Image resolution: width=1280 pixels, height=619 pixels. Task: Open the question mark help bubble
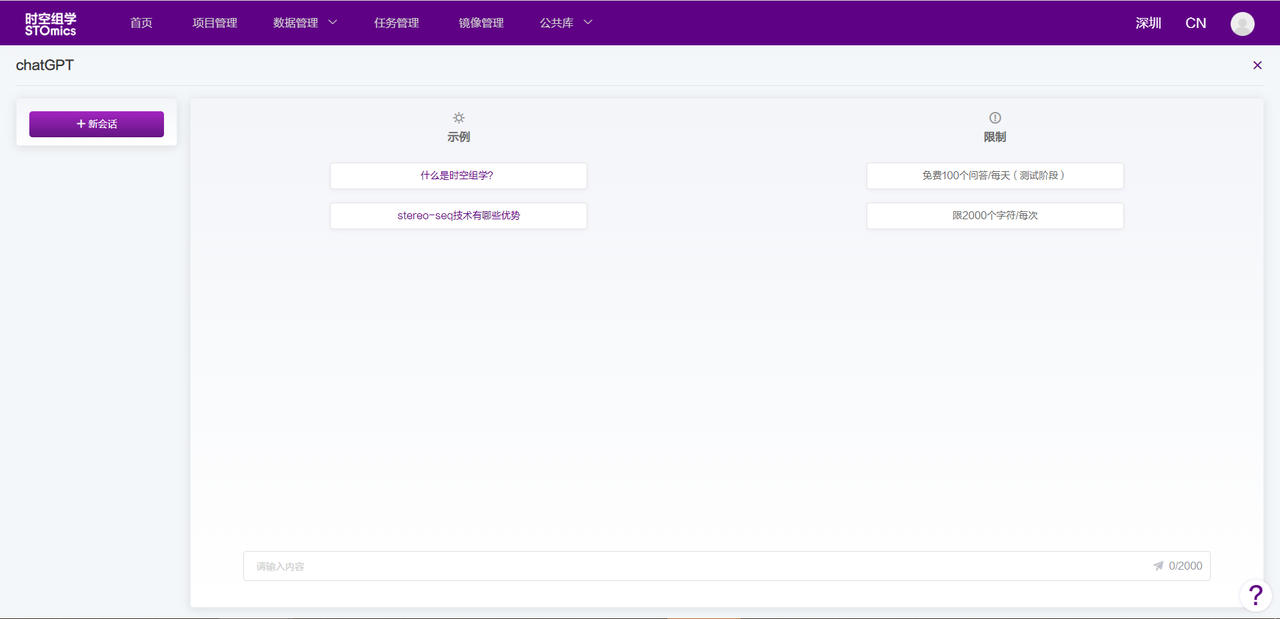tap(1256, 595)
